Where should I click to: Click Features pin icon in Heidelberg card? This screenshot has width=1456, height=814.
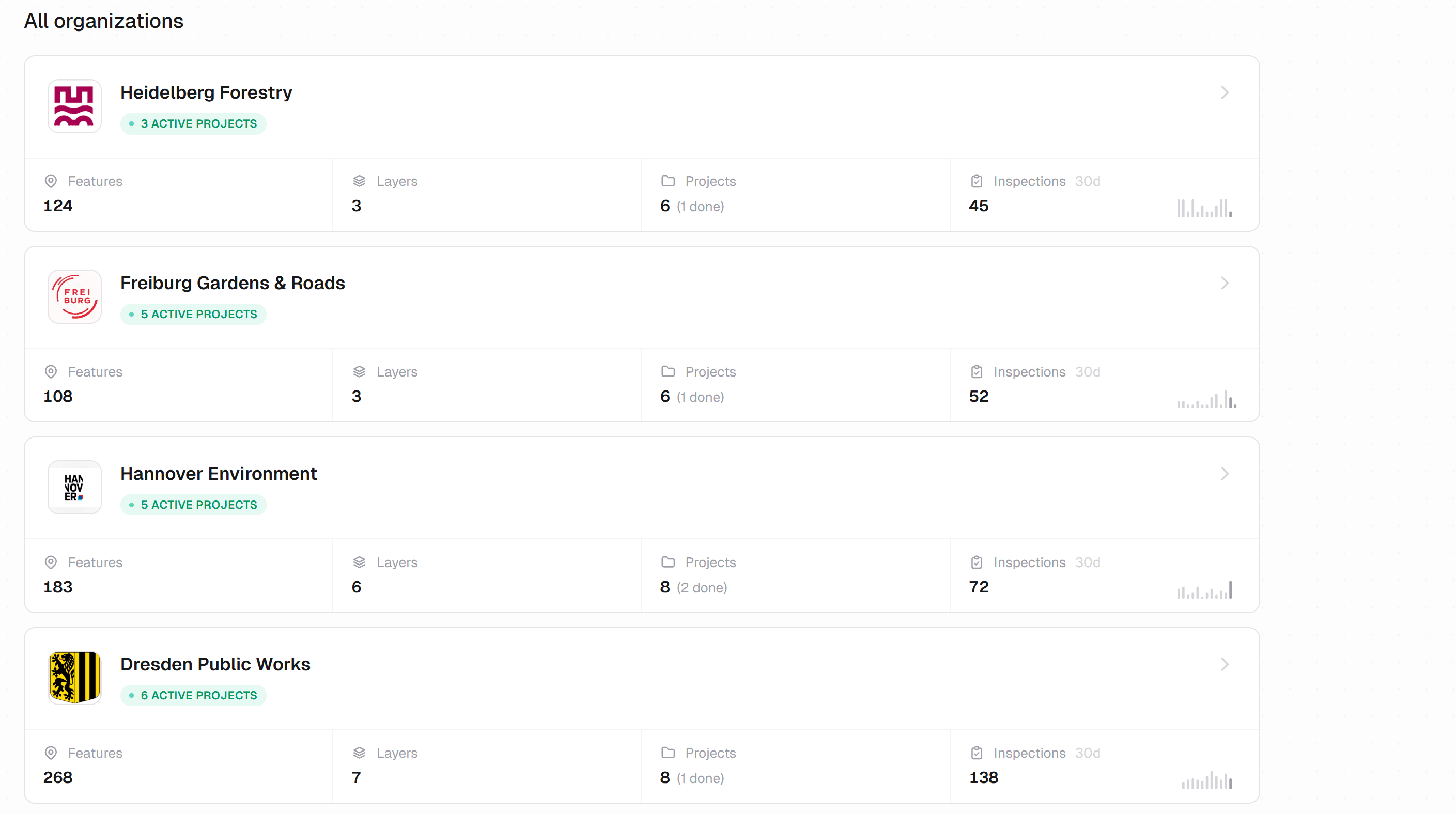pos(51,181)
